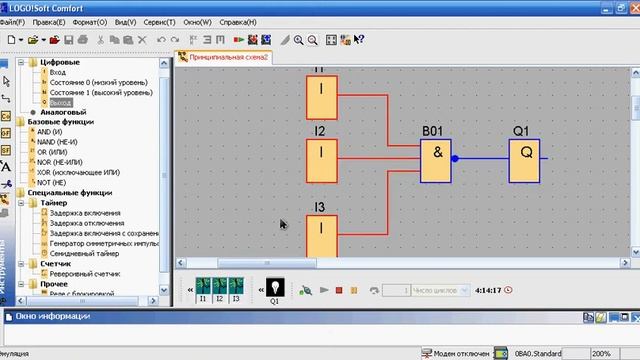Viewport: 640px width, 360px height.
Task: Start simulation with the play button
Action: tap(324, 290)
